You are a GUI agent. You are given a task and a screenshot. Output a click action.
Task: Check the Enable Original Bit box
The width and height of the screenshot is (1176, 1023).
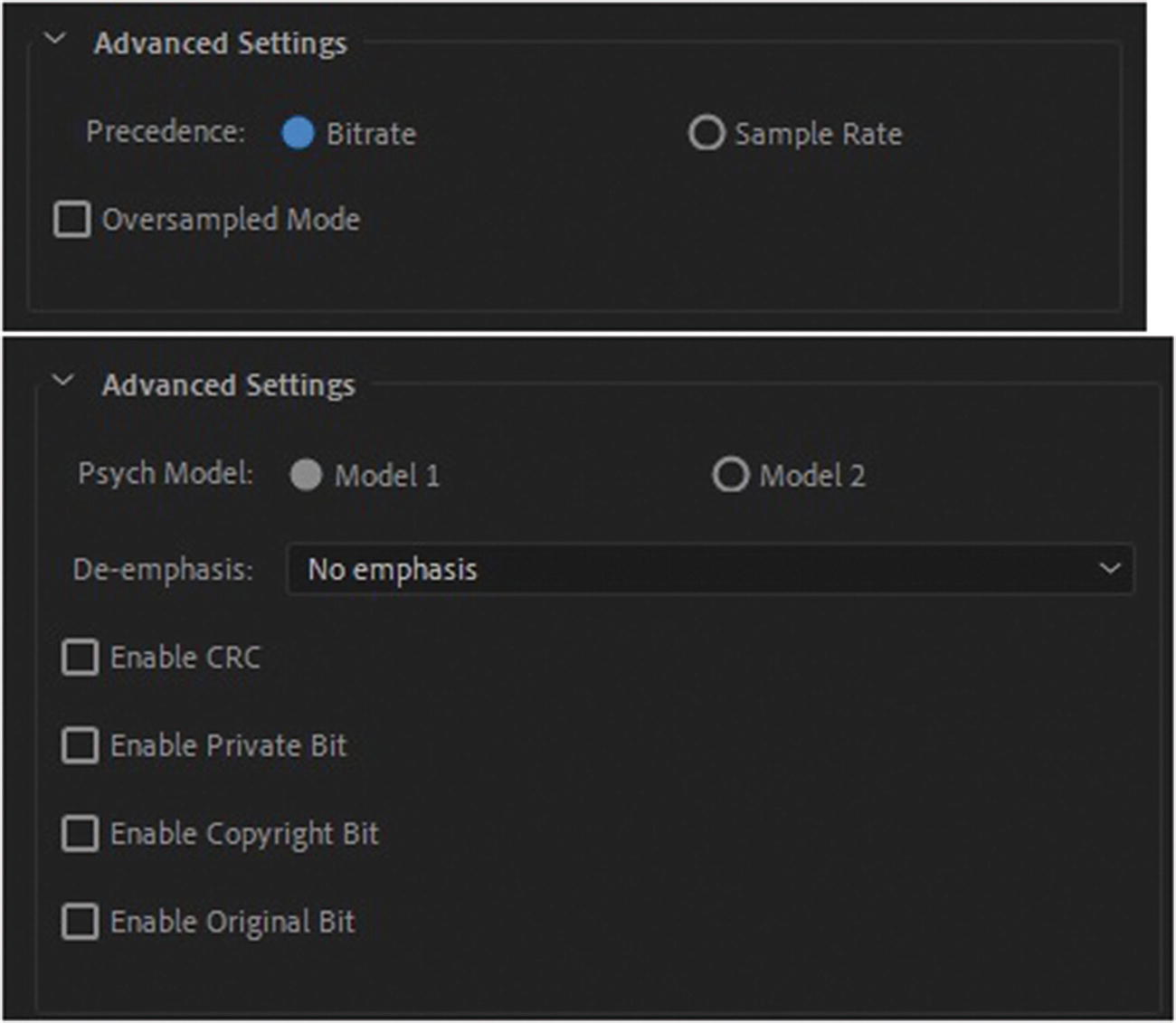[80, 923]
